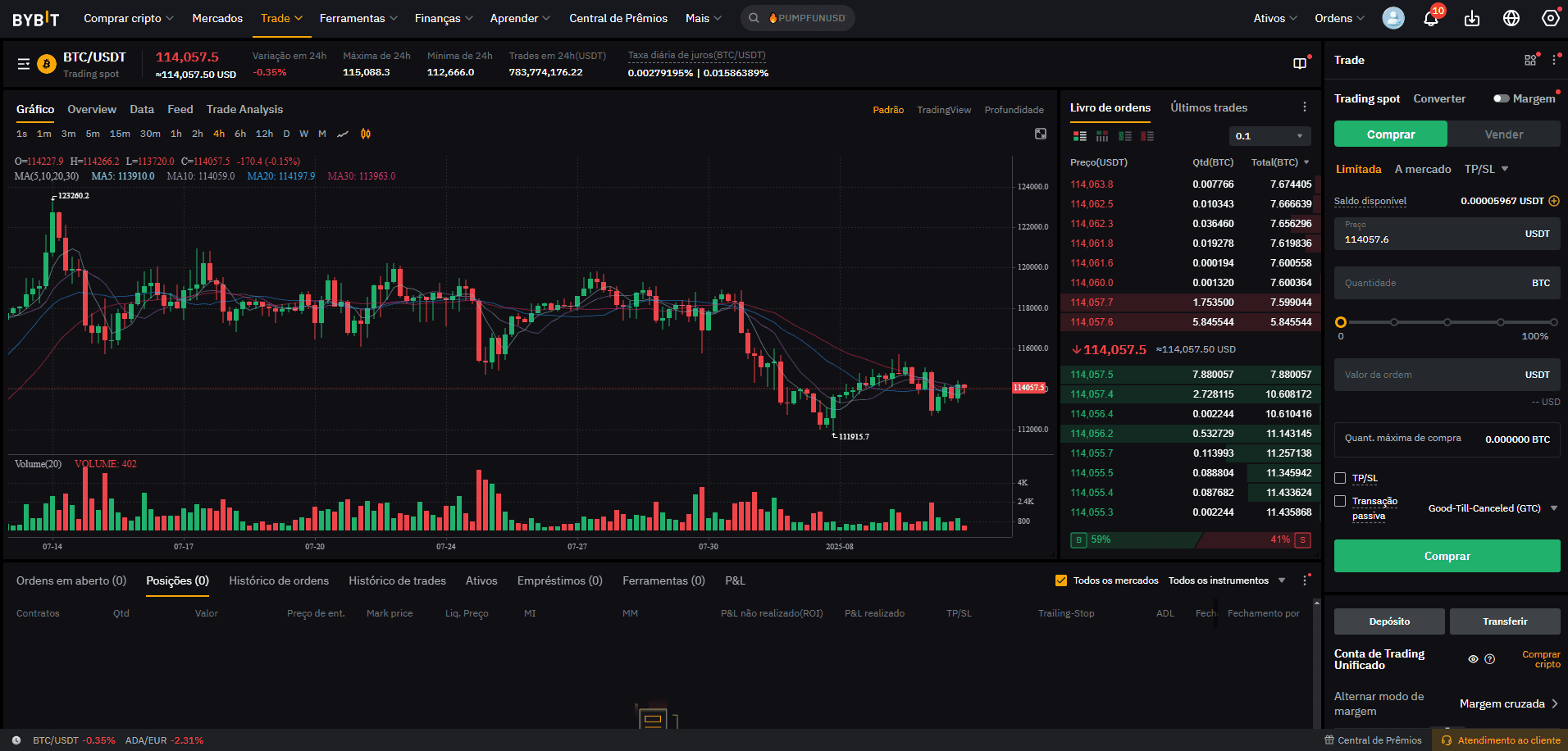Toggle the Margem switch
Image resolution: width=1568 pixels, height=751 pixels.
coord(1502,98)
